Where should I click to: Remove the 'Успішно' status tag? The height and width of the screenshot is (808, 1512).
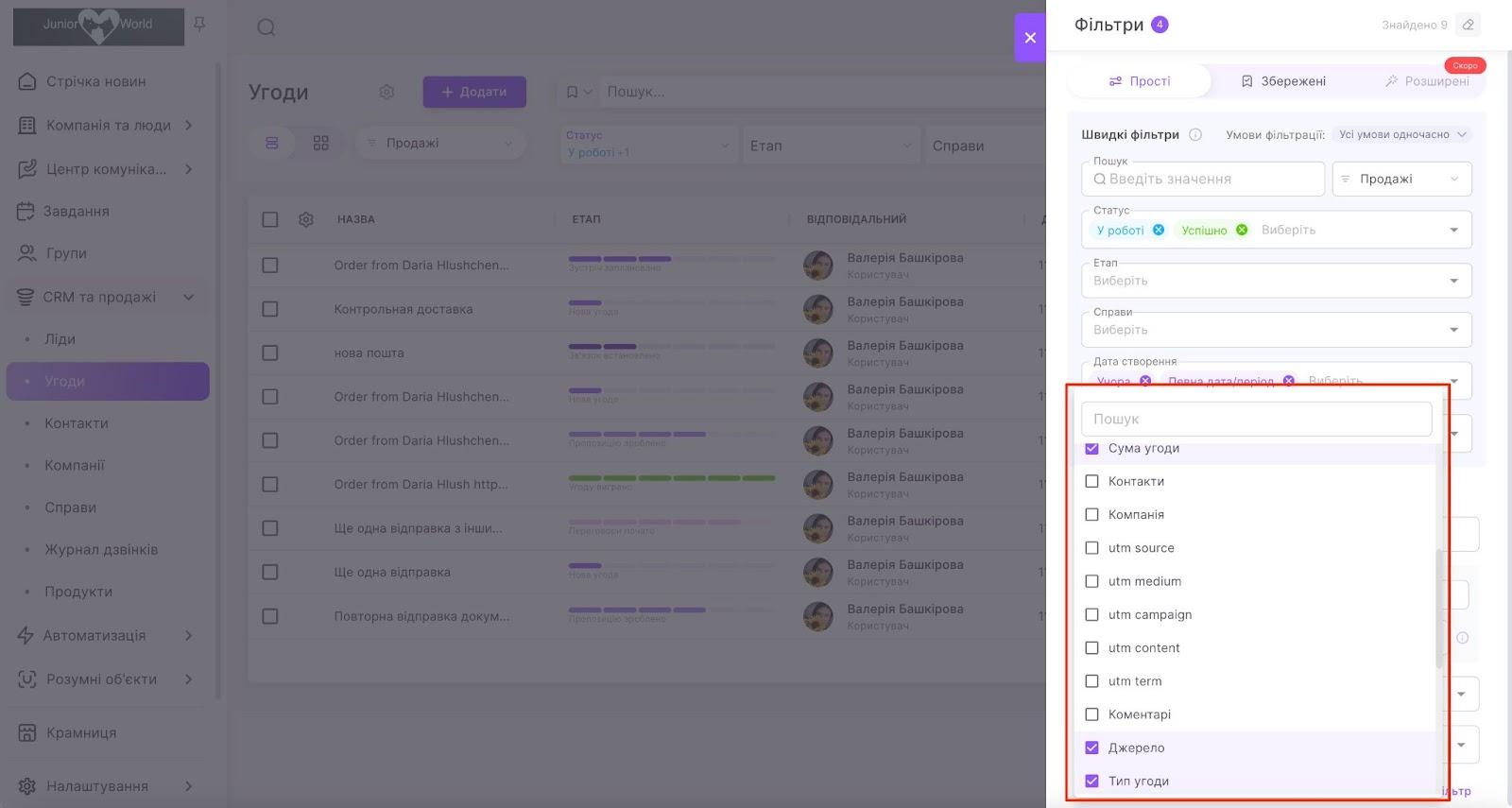[x=1242, y=230]
